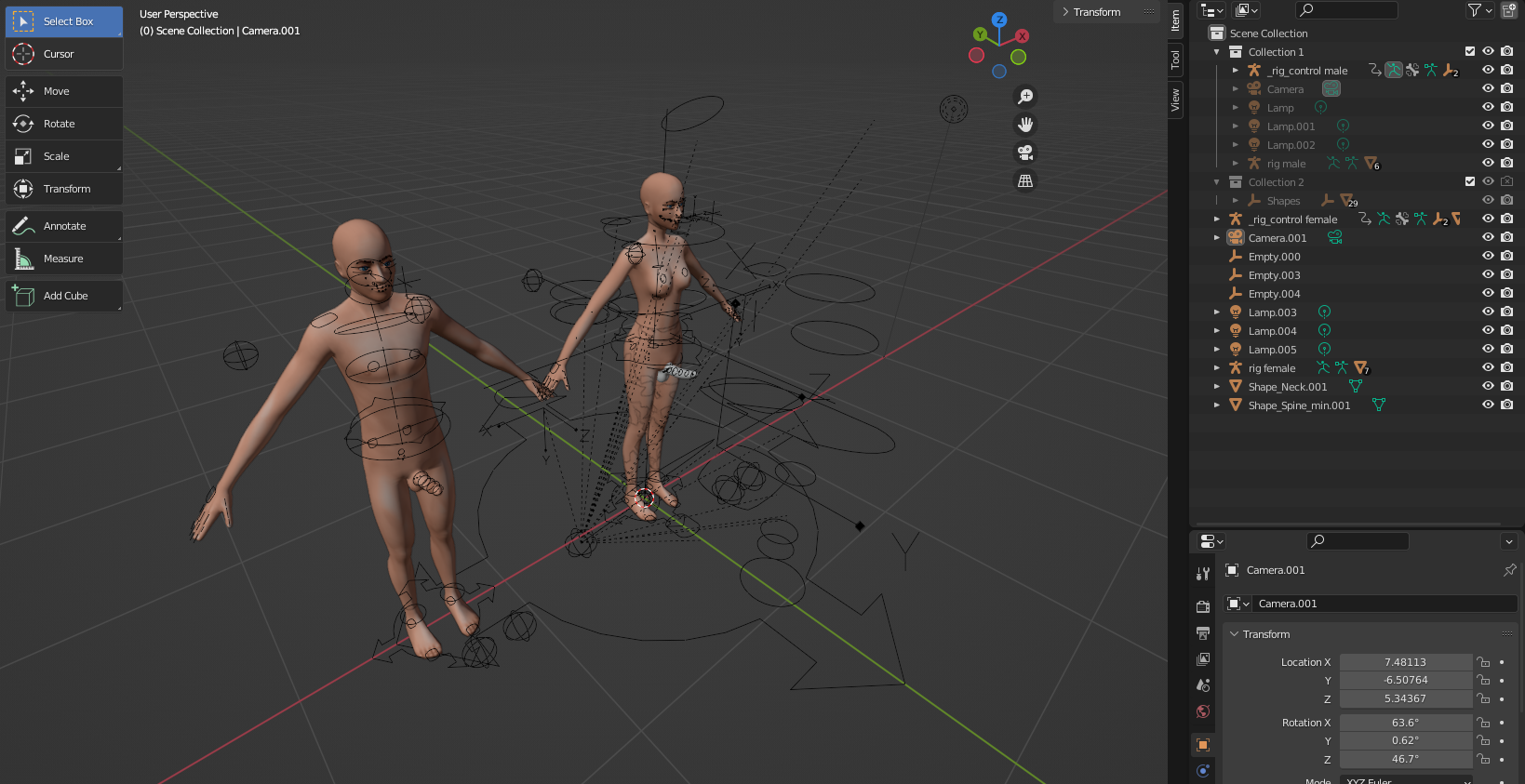Pick the Scale tool

(64, 156)
